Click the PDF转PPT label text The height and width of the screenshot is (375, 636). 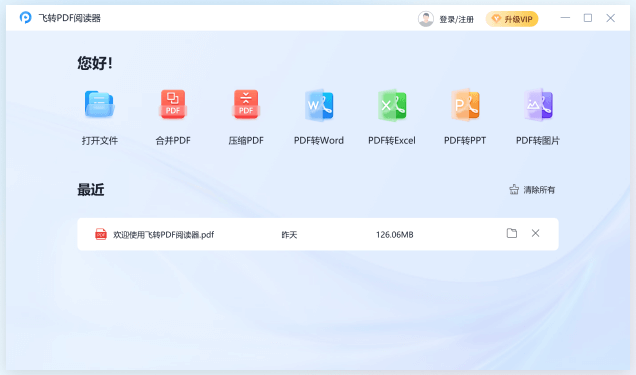pyautogui.click(x=465, y=141)
